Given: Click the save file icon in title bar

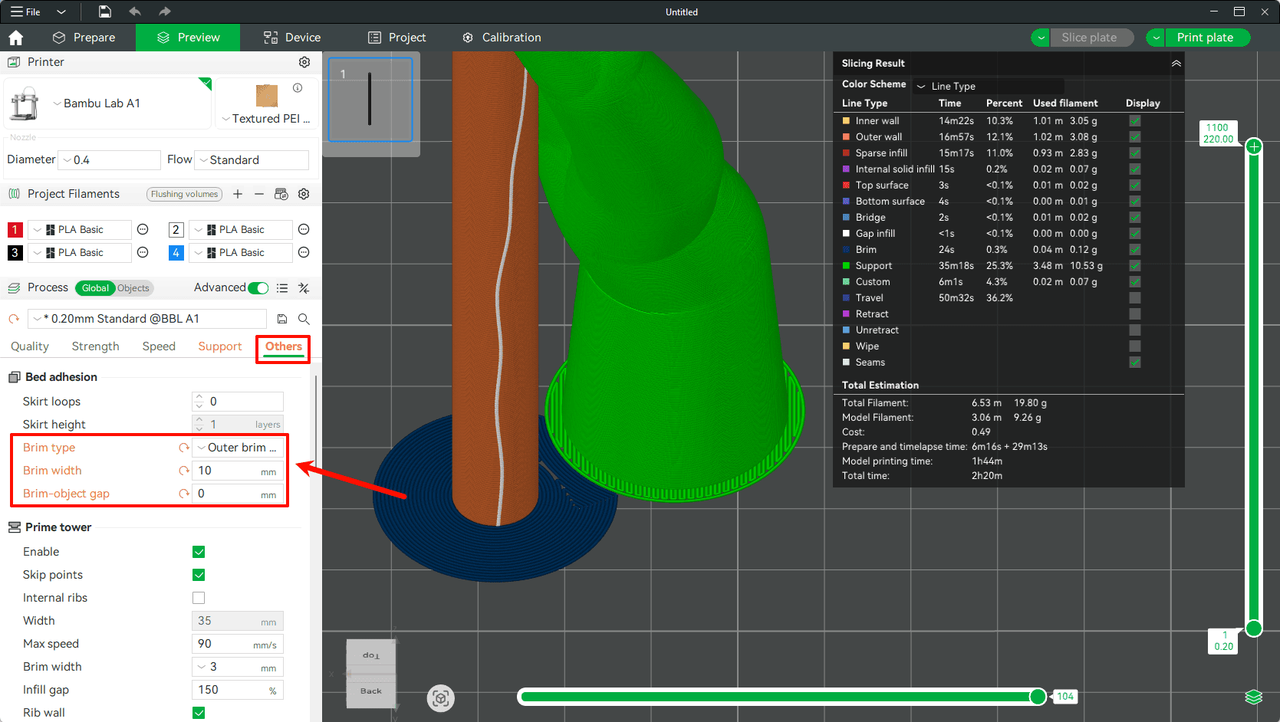Looking at the screenshot, I should 105,12.
